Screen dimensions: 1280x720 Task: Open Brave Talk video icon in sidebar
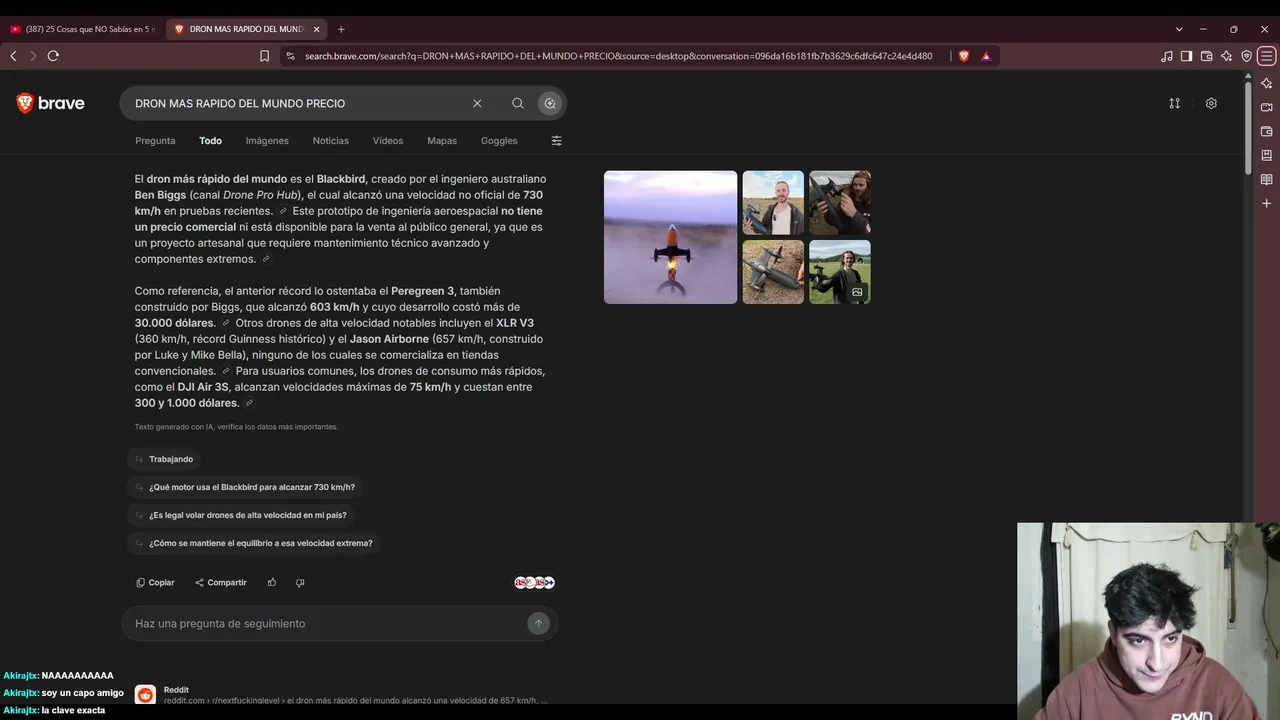1266,107
